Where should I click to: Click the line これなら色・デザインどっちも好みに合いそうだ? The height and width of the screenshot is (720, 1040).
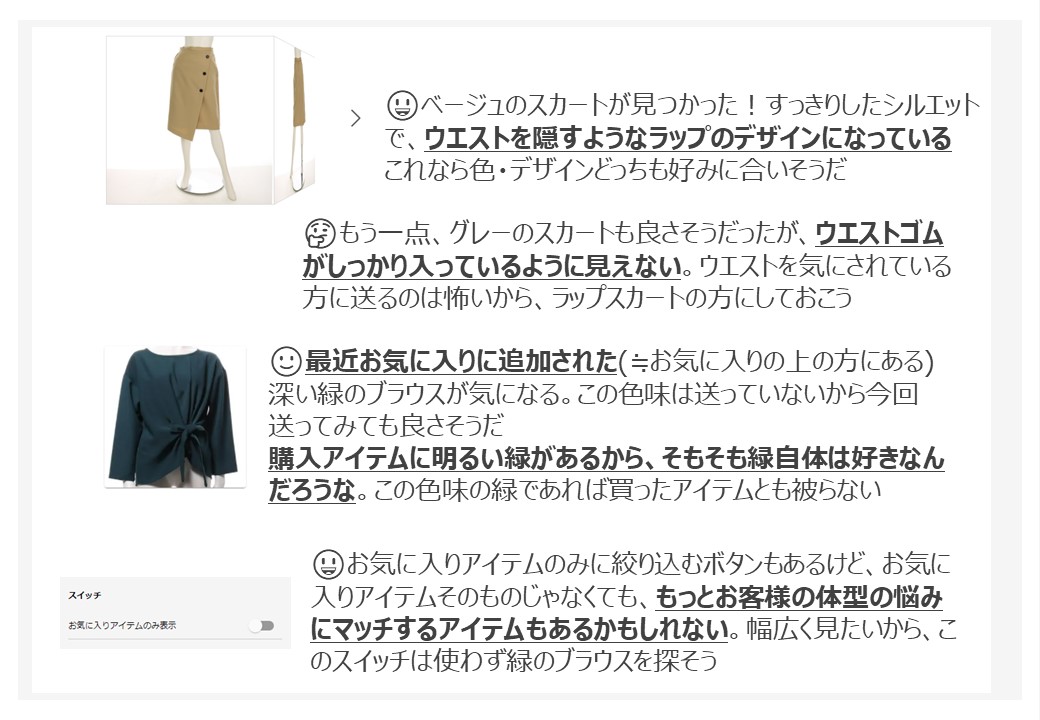click(616, 170)
